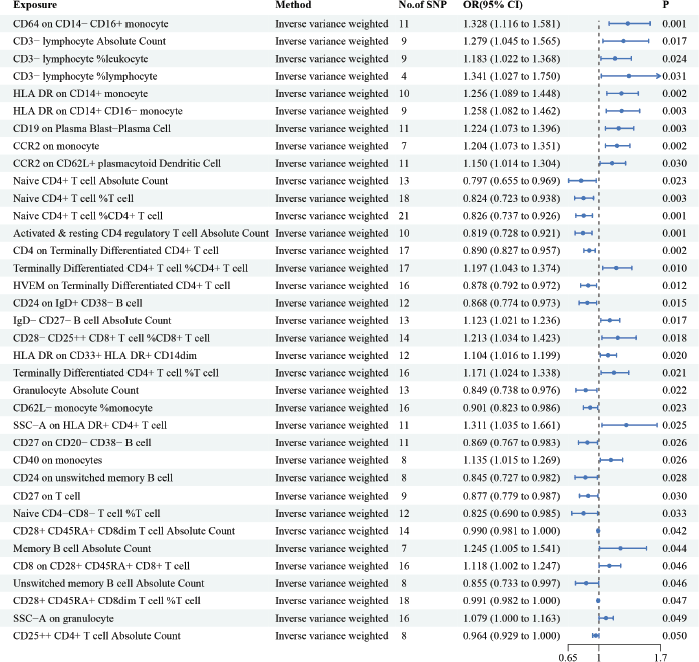699x662 pixels.
Task: Click OR value '1.311 (1.035 to 1.661)'
Action: (511, 425)
